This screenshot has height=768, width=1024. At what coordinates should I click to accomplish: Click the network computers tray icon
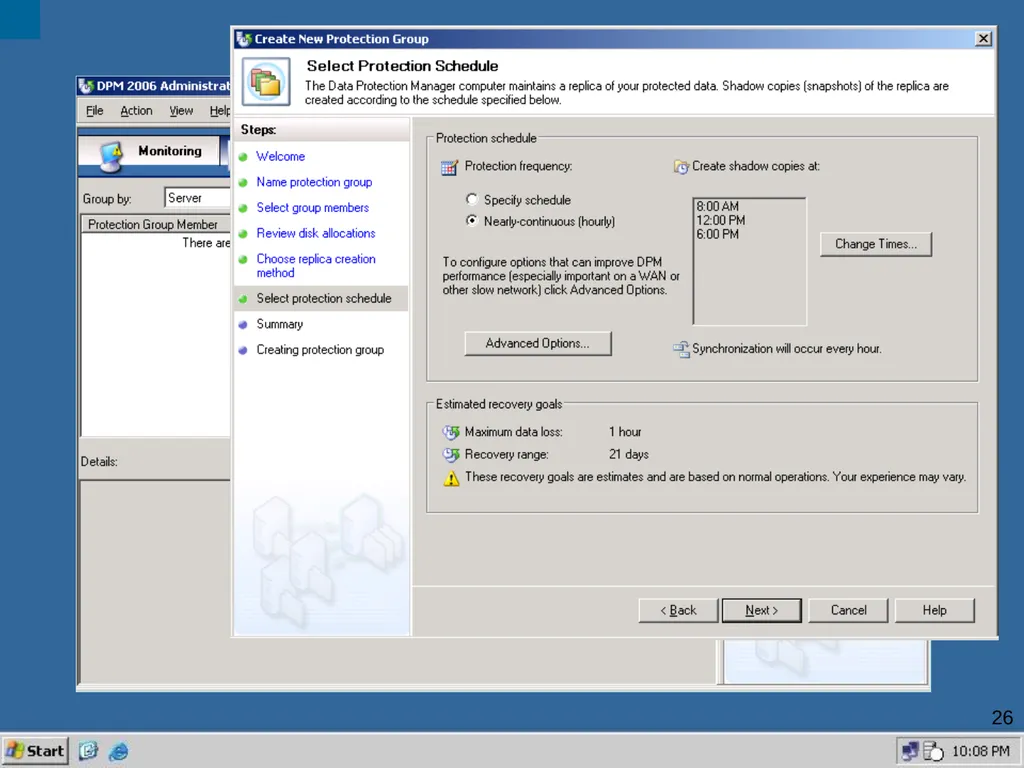[x=910, y=751]
